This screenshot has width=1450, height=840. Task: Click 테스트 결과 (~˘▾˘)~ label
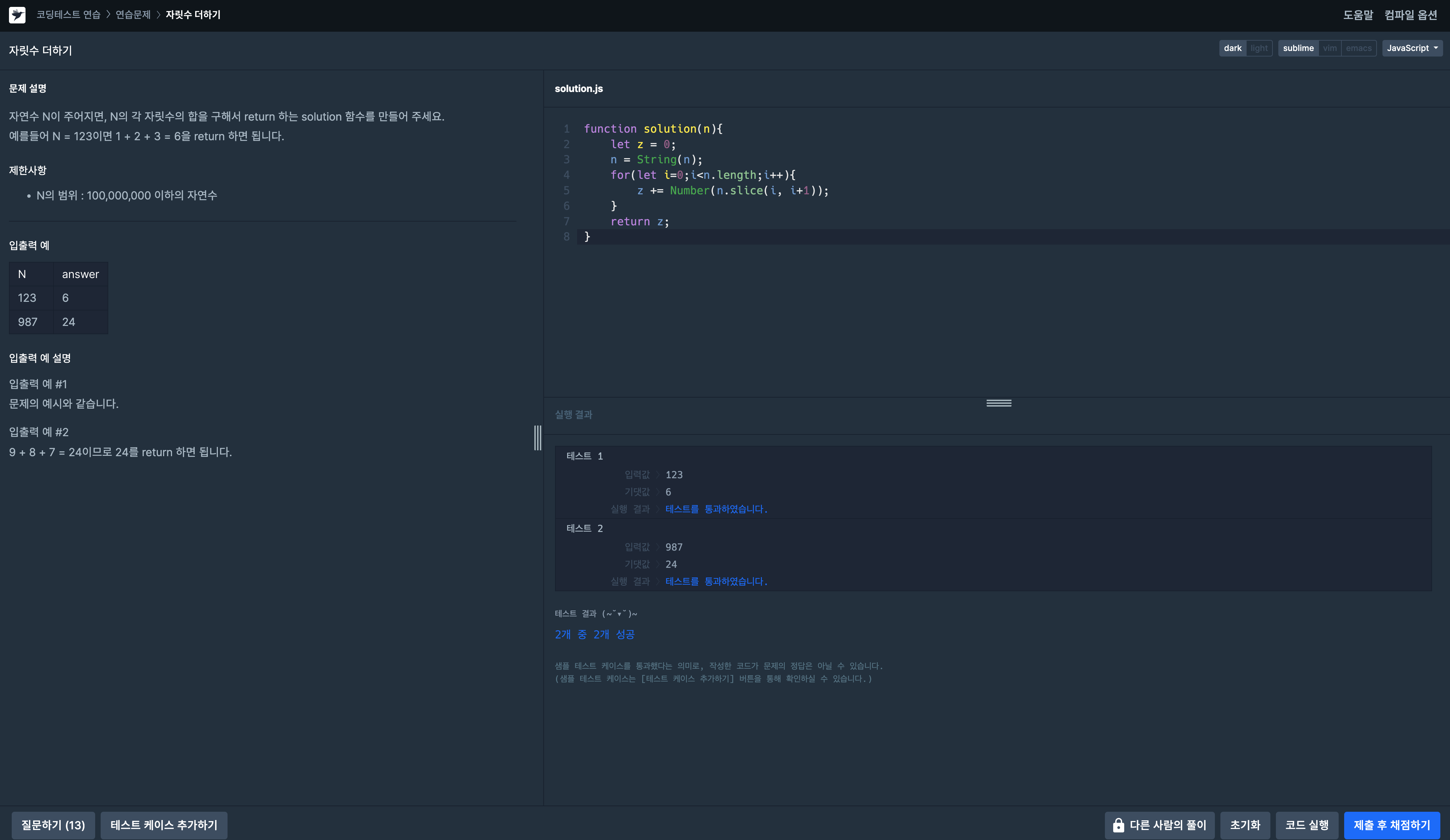click(x=596, y=614)
